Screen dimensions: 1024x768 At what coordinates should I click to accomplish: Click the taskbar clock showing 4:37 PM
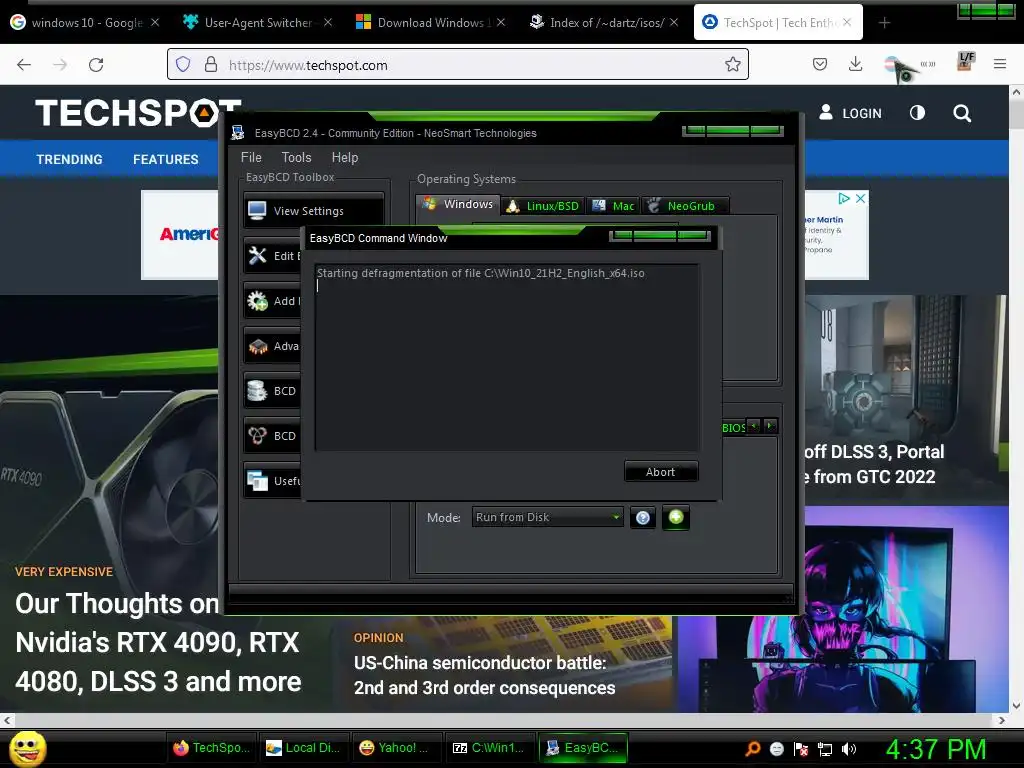pos(936,749)
